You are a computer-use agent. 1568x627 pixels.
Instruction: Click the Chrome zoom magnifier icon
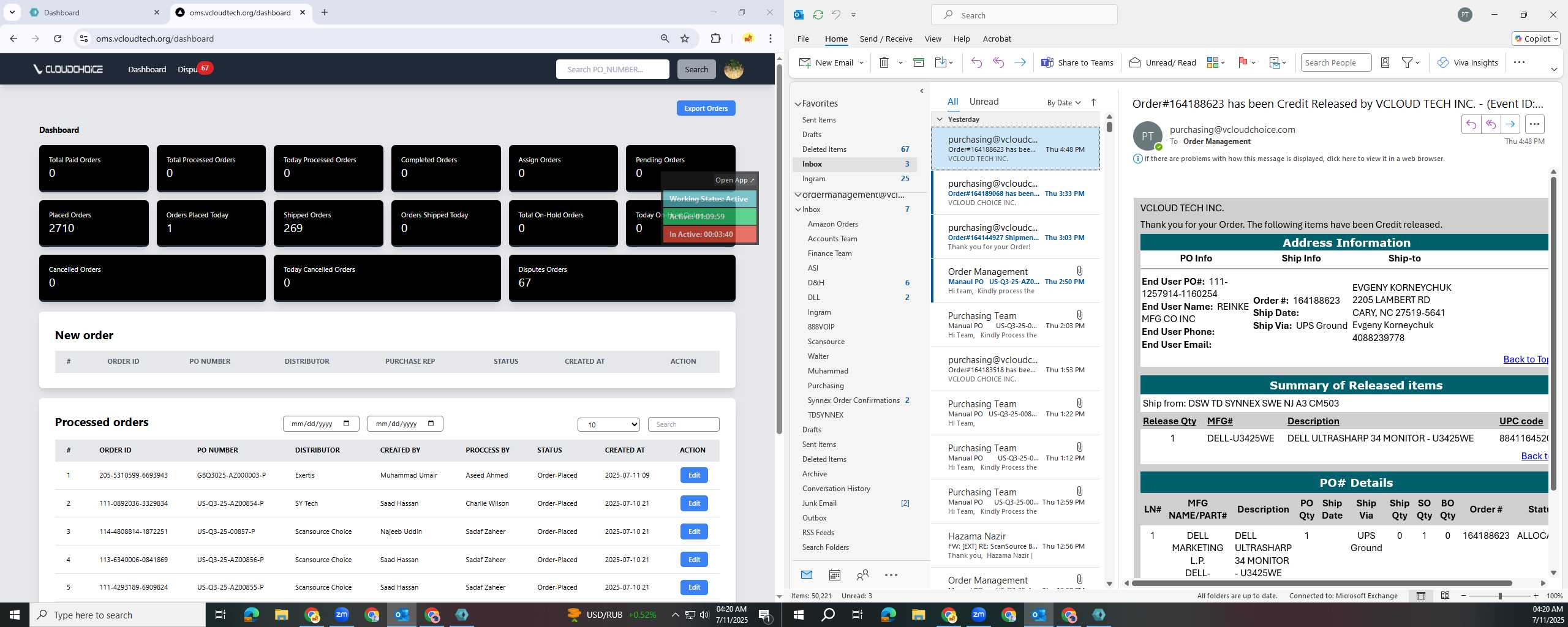click(x=665, y=39)
